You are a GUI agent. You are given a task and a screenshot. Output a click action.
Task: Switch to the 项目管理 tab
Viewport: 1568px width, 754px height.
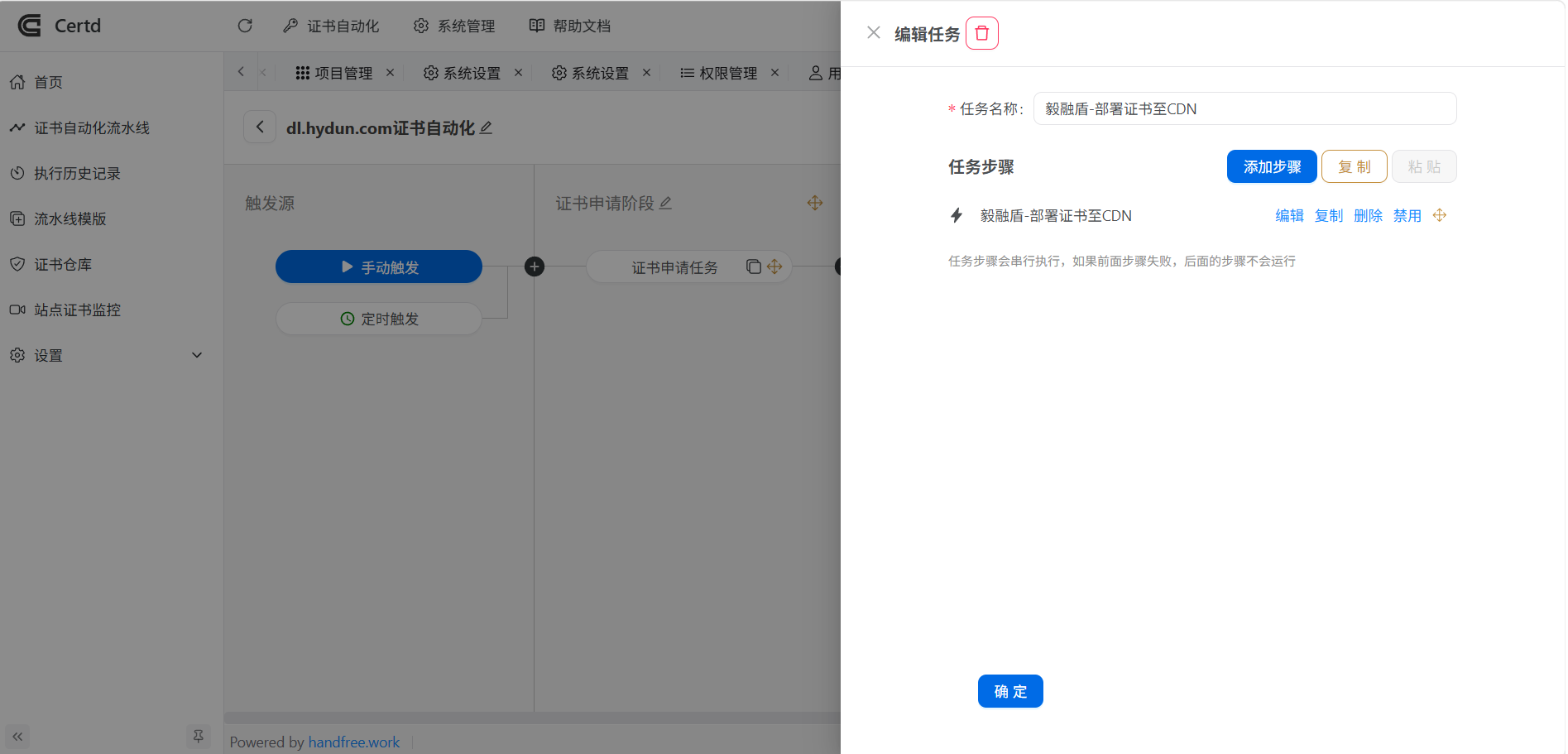(x=334, y=73)
